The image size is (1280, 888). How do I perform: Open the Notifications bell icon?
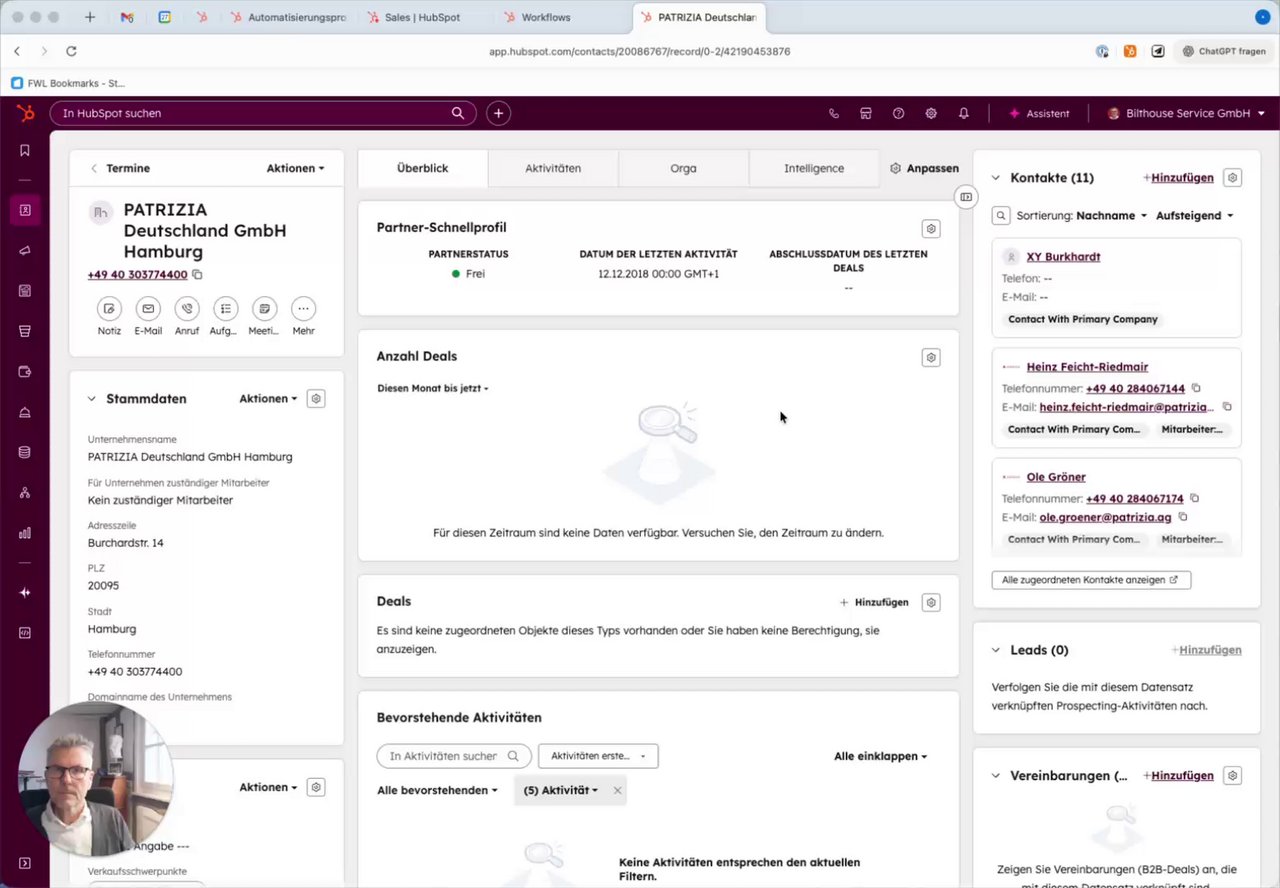[964, 114]
